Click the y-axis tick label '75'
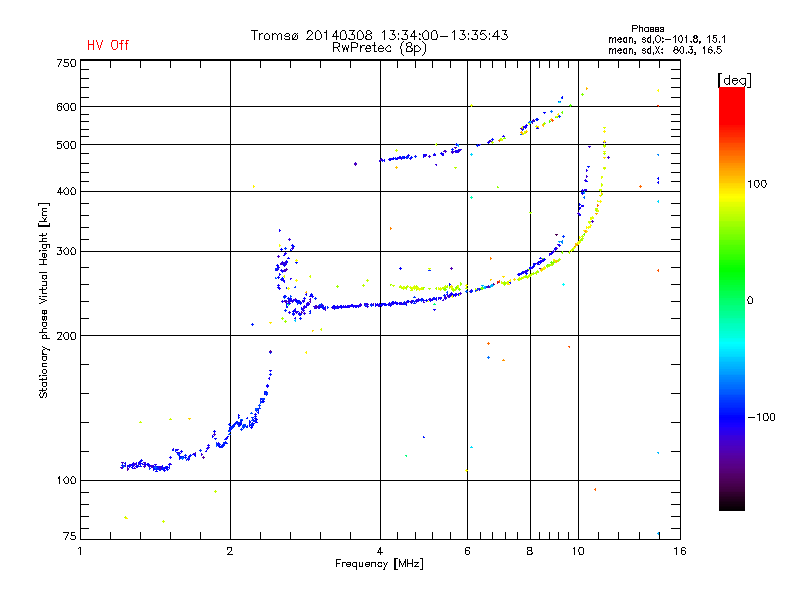The width and height of the screenshot is (800, 600). [x=70, y=536]
